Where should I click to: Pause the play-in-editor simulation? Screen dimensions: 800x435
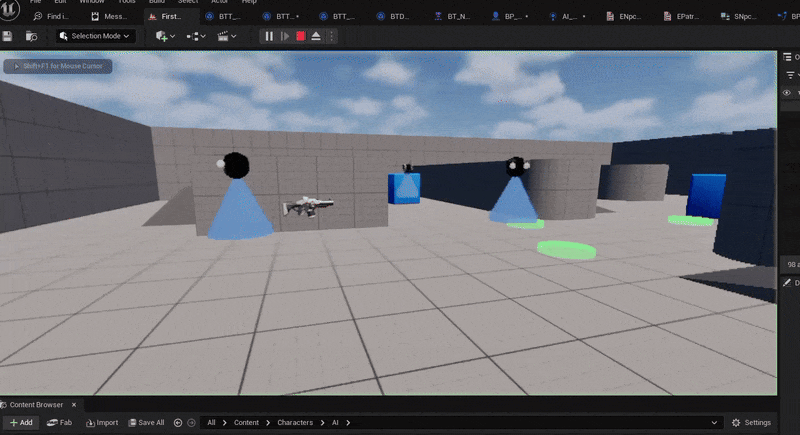(x=269, y=36)
